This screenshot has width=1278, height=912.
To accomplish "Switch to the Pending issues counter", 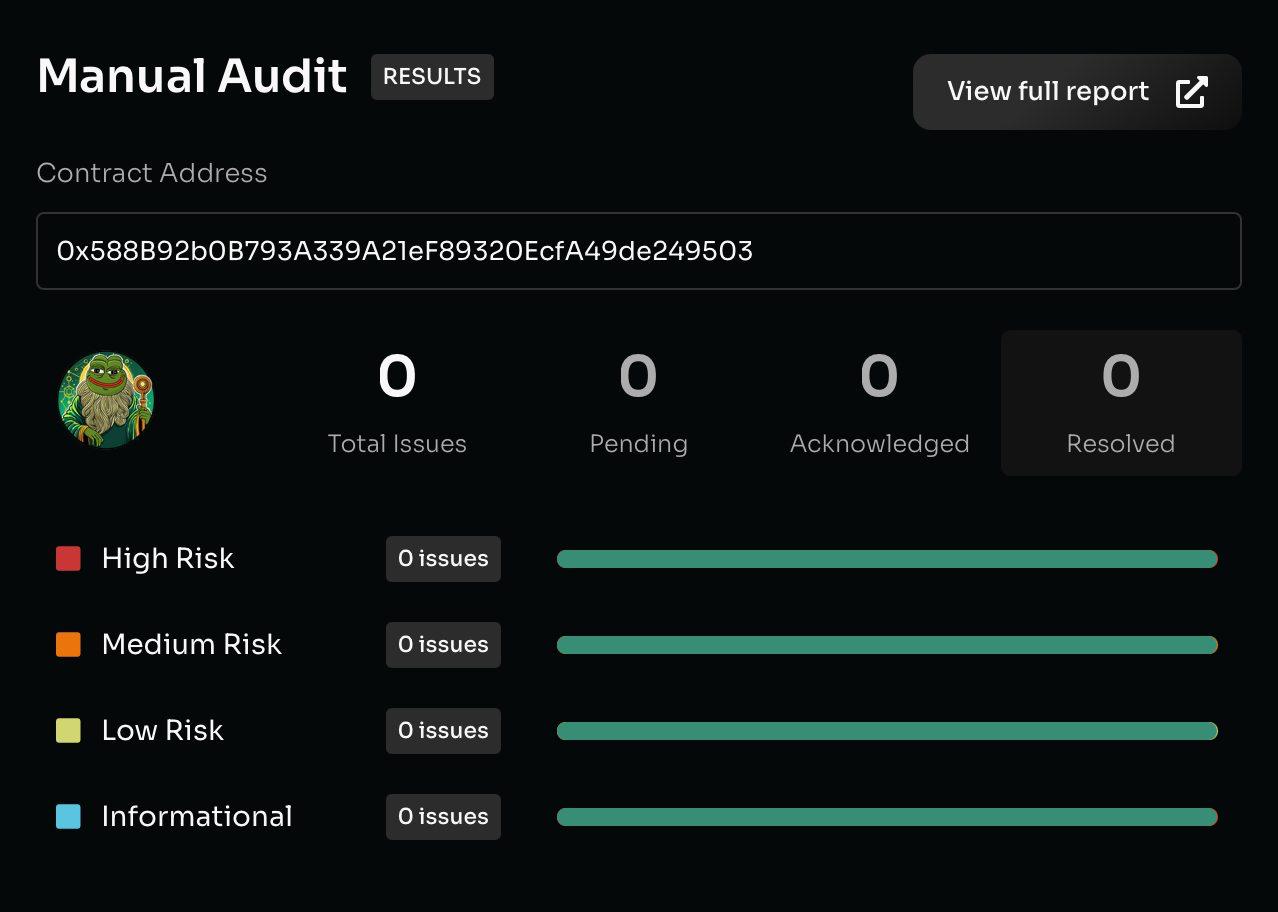I will (x=638, y=403).
